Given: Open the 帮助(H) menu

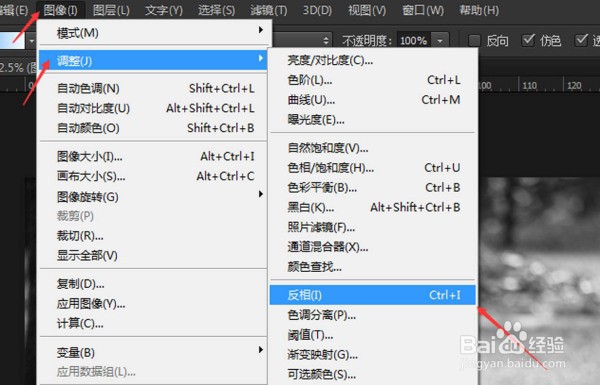Looking at the screenshot, I should [479, 10].
